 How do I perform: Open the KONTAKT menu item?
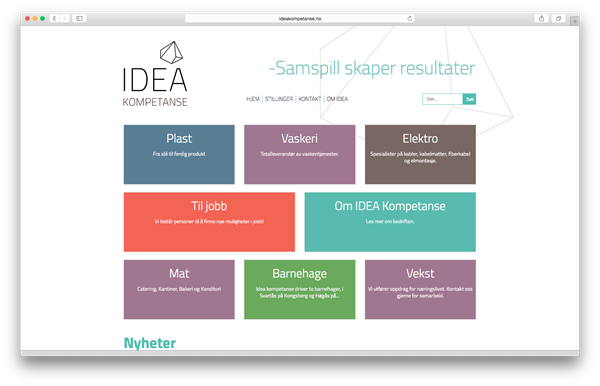point(310,99)
